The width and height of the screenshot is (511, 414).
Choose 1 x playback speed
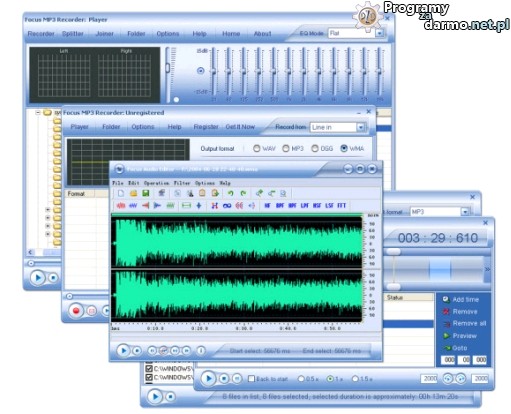pyautogui.click(x=330, y=379)
